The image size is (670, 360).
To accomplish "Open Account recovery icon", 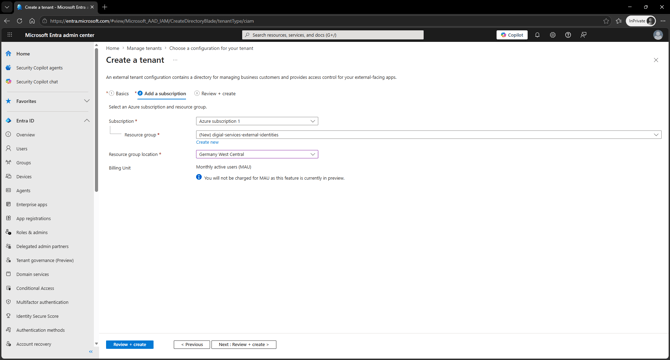I will (9, 344).
